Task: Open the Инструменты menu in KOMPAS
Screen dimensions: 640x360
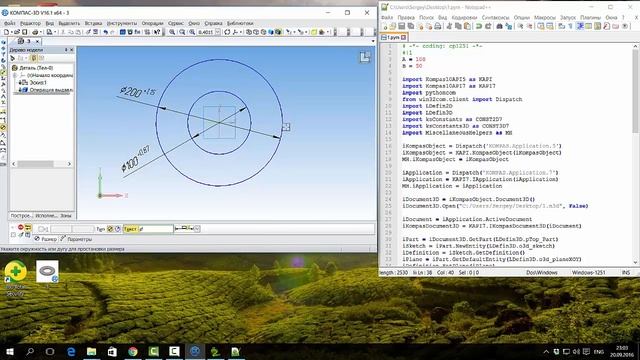Action: (122, 23)
